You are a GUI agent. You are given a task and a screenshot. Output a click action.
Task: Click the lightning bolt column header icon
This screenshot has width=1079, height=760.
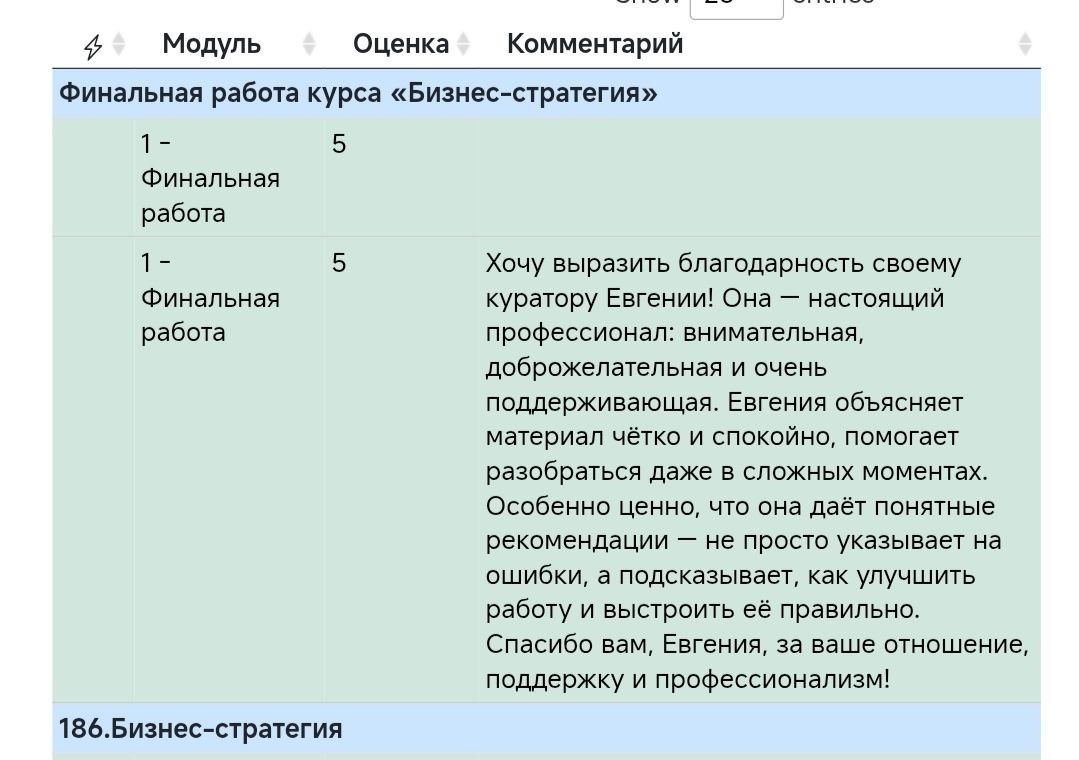point(93,46)
